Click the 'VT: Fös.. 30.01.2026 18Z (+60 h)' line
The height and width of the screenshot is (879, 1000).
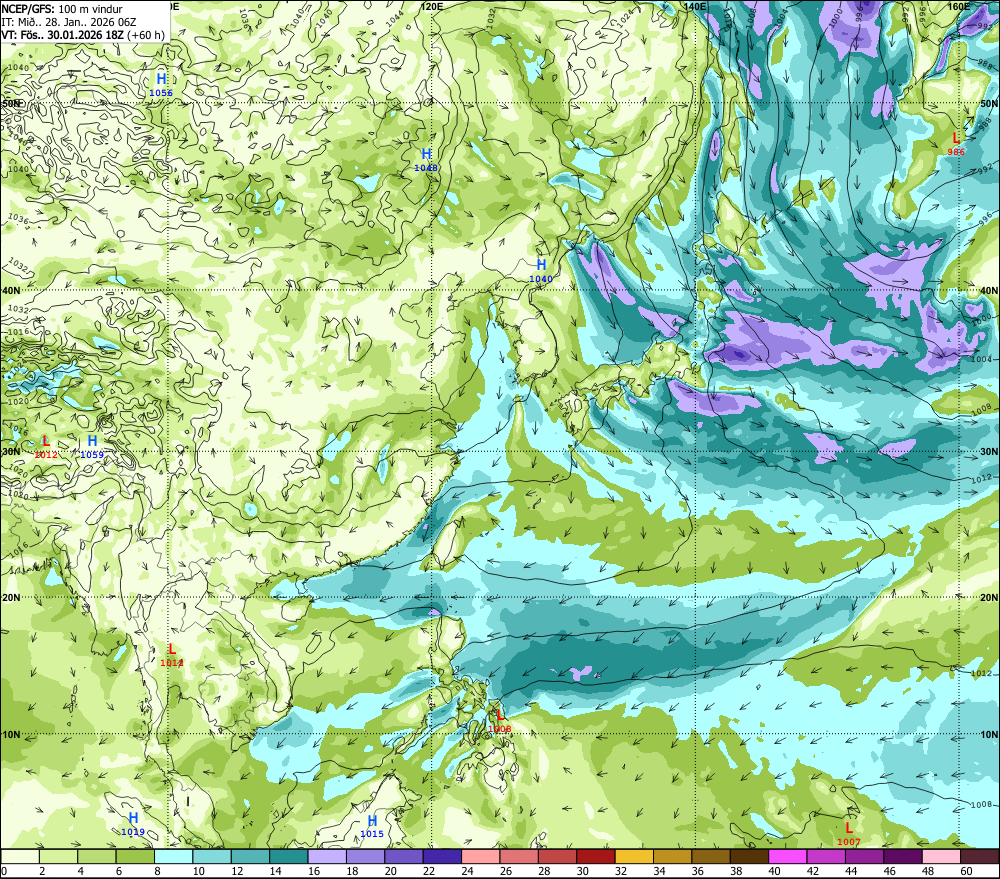[83, 35]
